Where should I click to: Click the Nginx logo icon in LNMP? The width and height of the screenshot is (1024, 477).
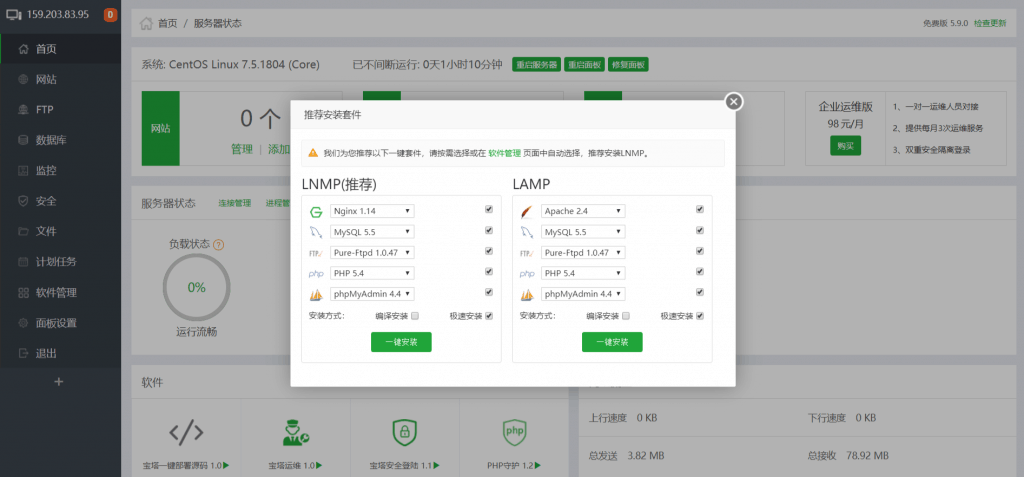coord(316,212)
